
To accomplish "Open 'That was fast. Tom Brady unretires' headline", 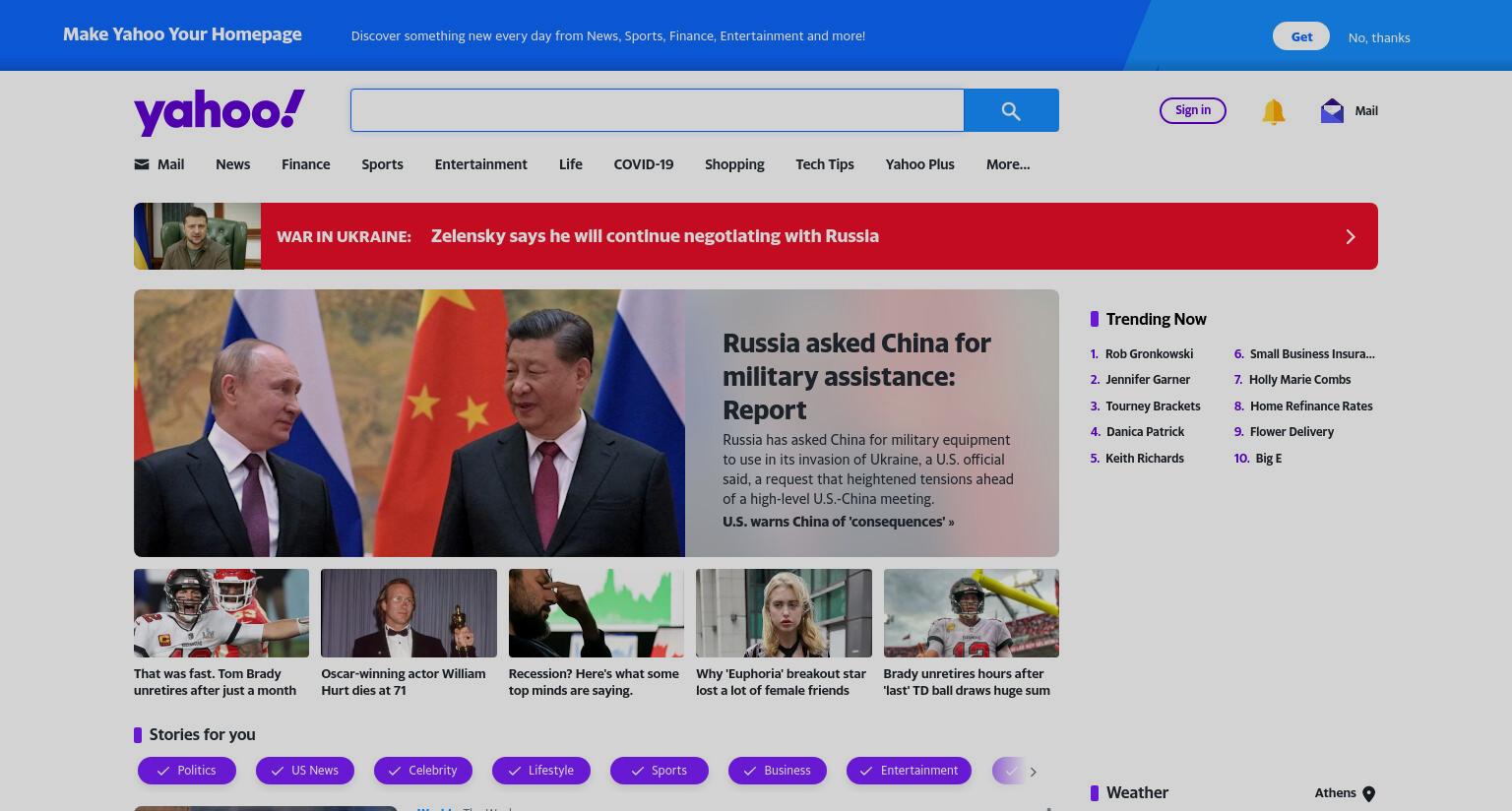I will [x=215, y=682].
